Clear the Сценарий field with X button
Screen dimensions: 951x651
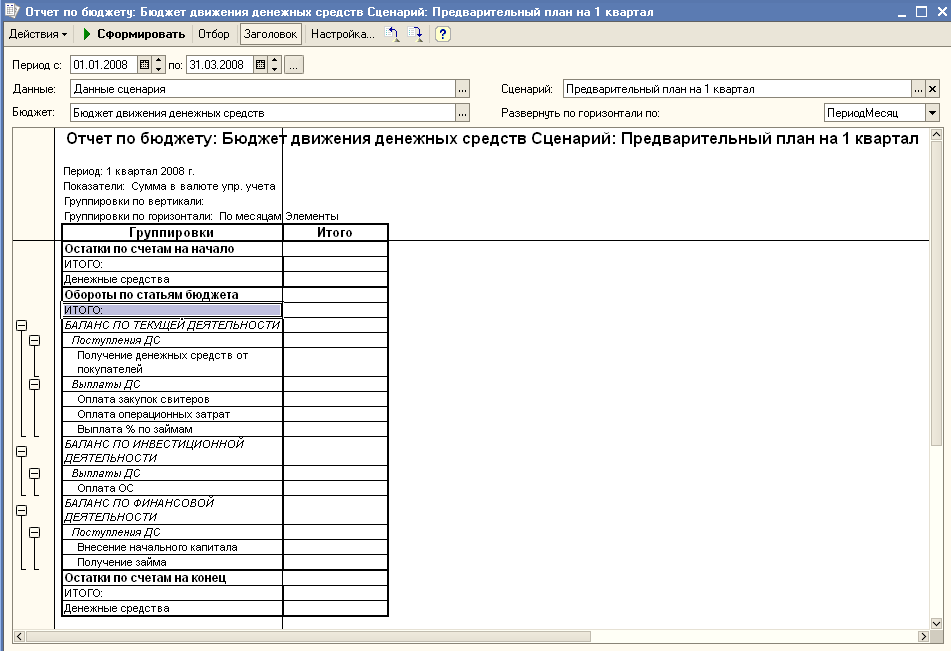point(933,89)
